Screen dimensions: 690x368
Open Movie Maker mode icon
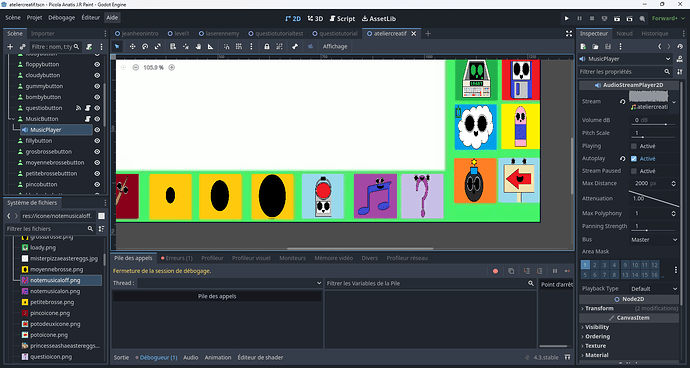pos(642,18)
